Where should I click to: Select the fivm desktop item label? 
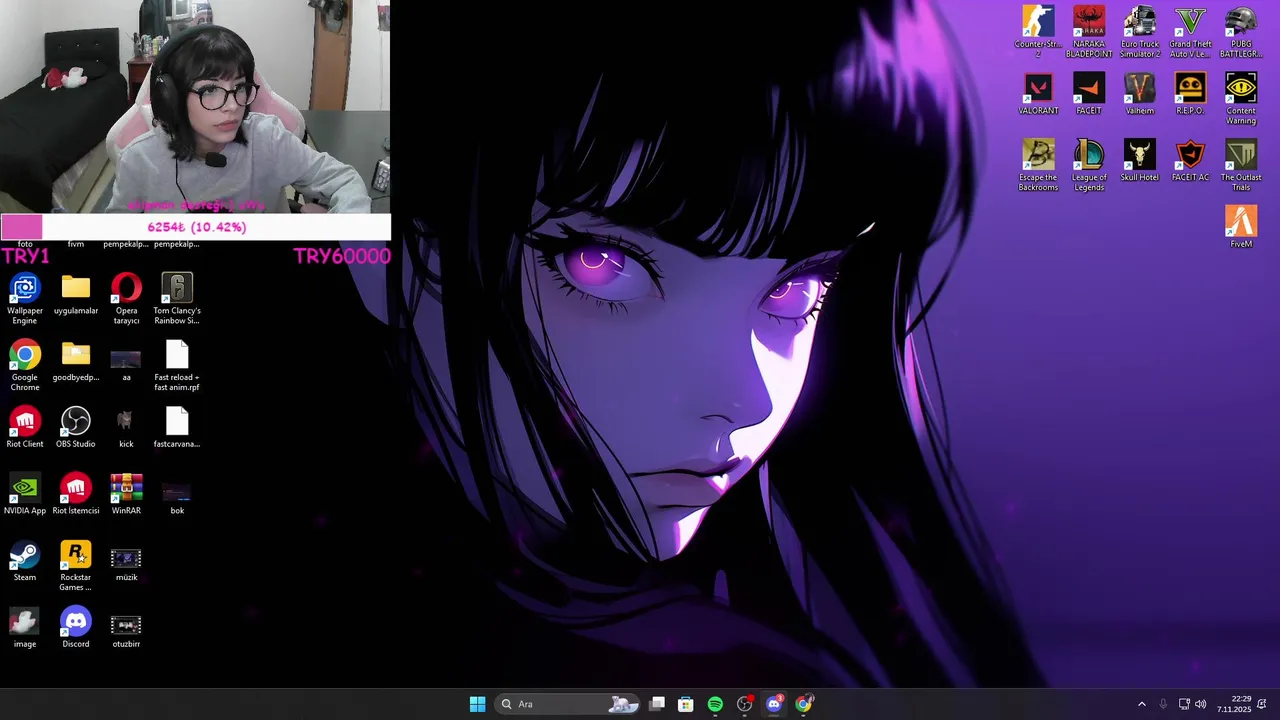(76, 244)
